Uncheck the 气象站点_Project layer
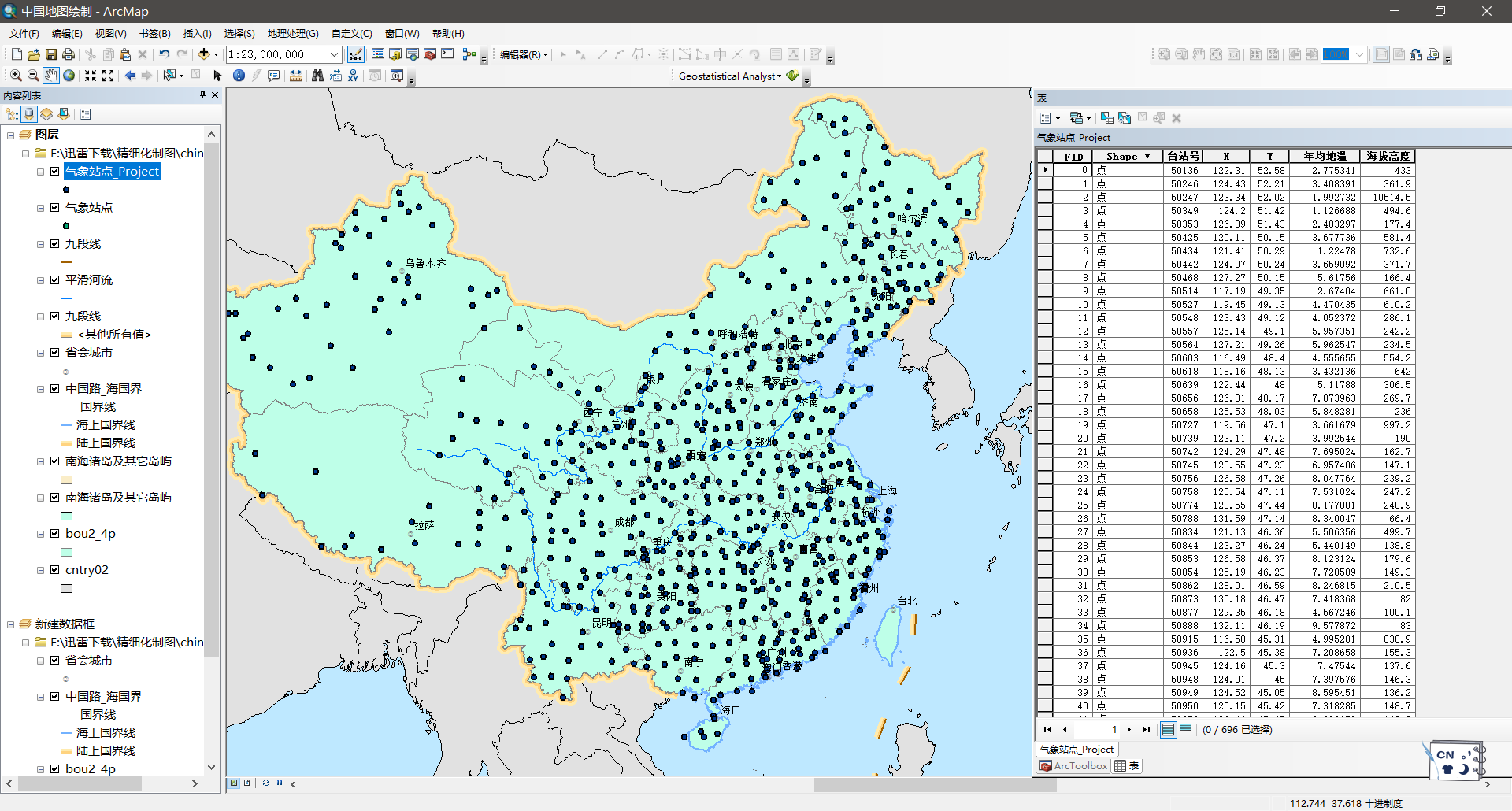This screenshot has width=1512, height=811. [55, 172]
